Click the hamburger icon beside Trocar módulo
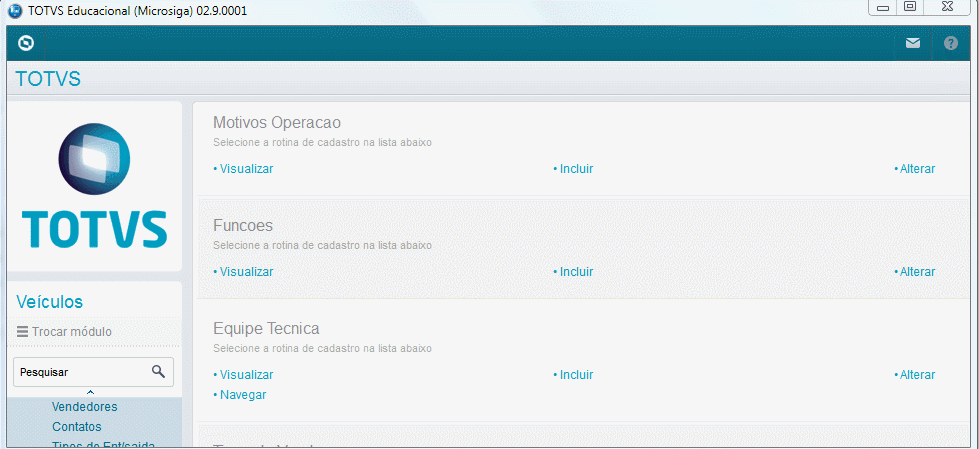The image size is (979, 449). click(x=22, y=332)
